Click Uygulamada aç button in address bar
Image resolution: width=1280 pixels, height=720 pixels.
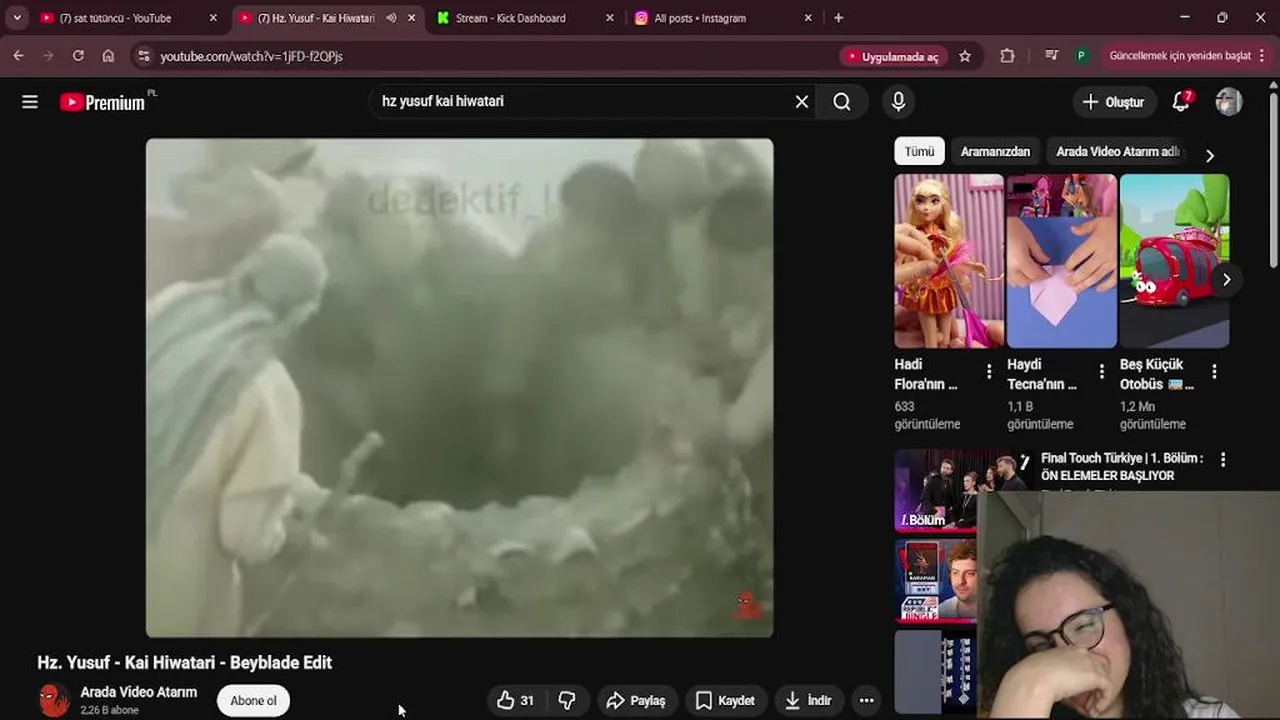pos(893,56)
